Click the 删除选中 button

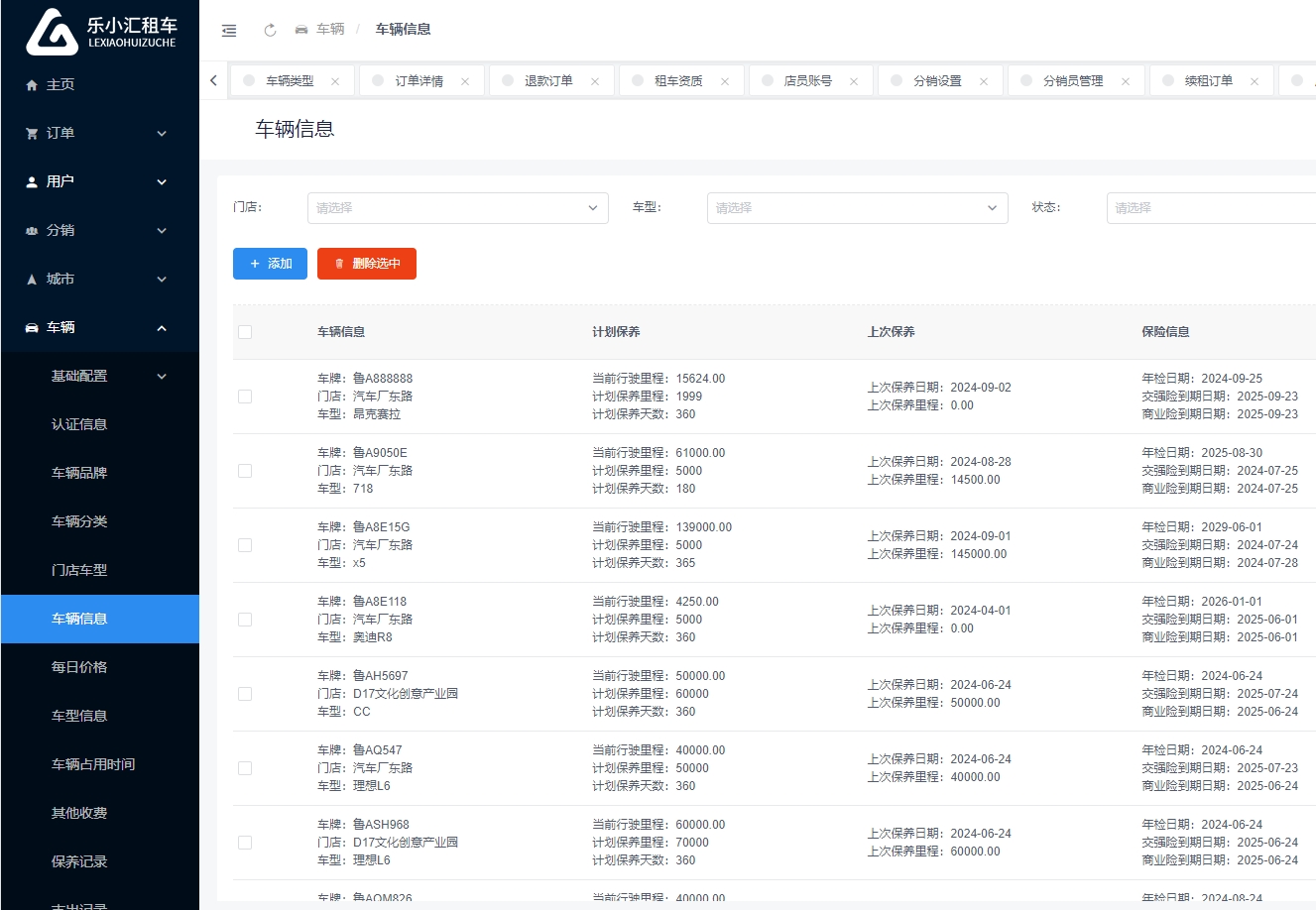[x=367, y=264]
